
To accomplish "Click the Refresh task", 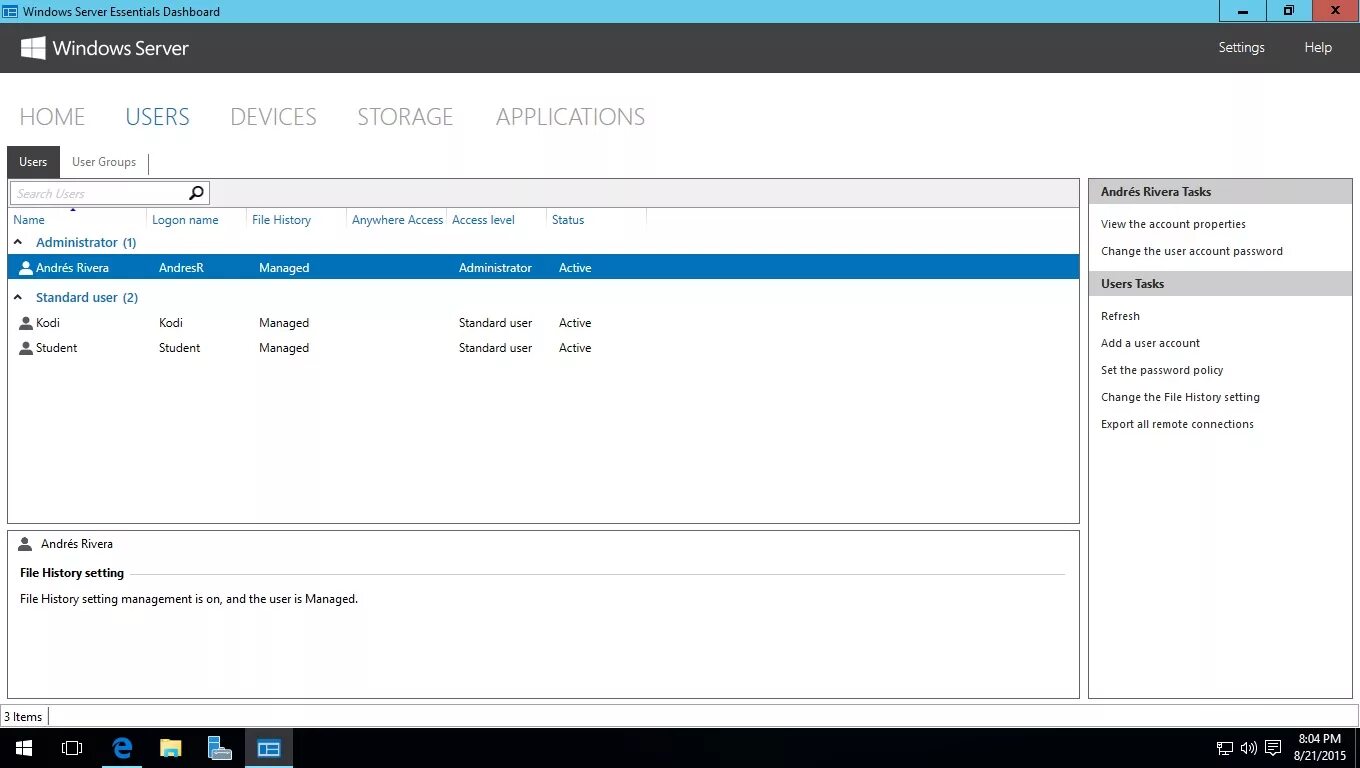I will click(x=1120, y=316).
